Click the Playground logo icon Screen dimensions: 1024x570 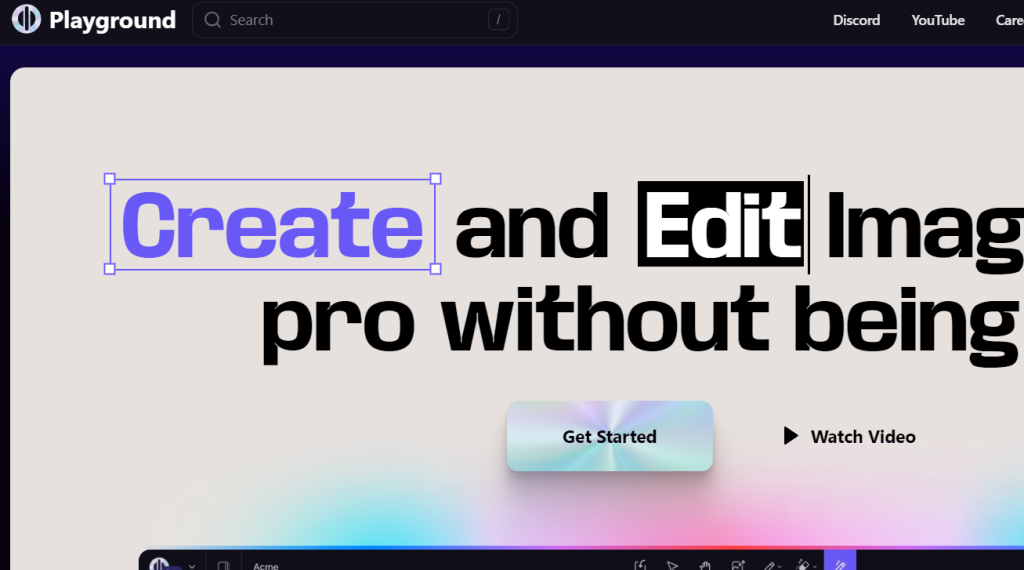[x=26, y=19]
